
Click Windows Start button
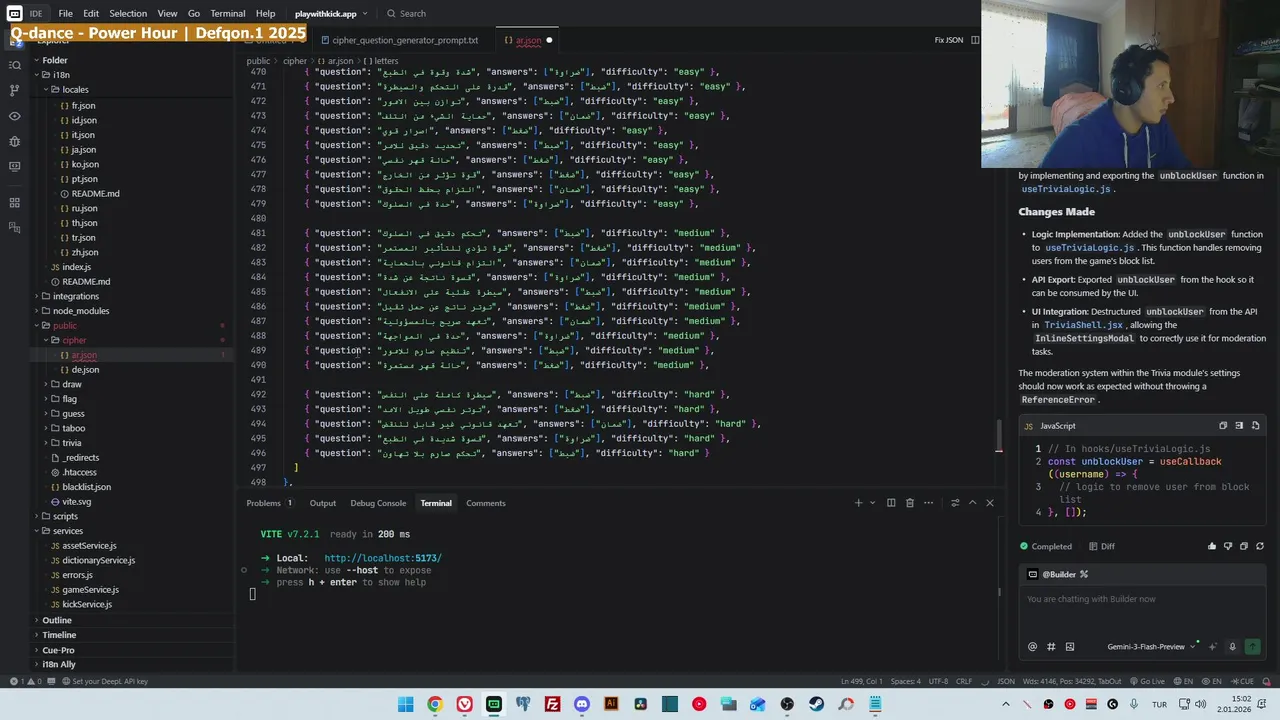[x=405, y=704]
